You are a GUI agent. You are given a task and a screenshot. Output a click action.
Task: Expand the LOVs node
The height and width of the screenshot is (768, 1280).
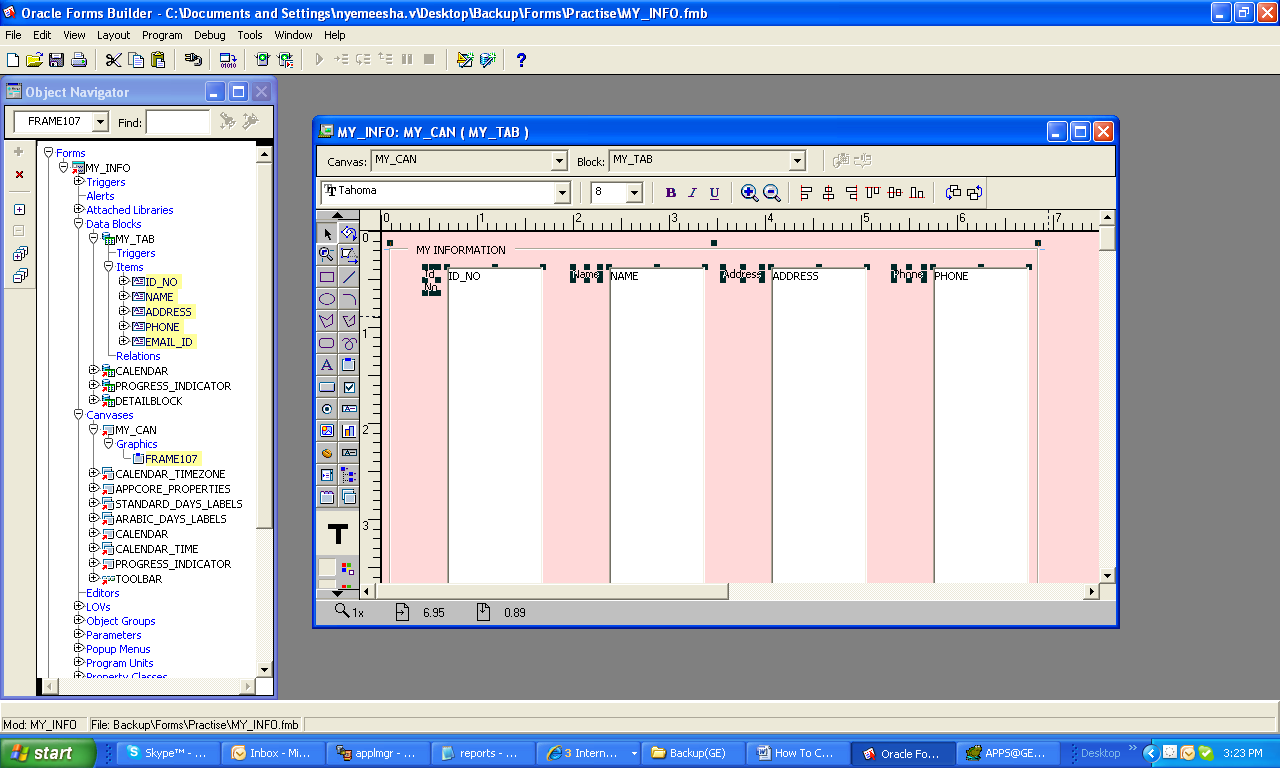pos(79,606)
